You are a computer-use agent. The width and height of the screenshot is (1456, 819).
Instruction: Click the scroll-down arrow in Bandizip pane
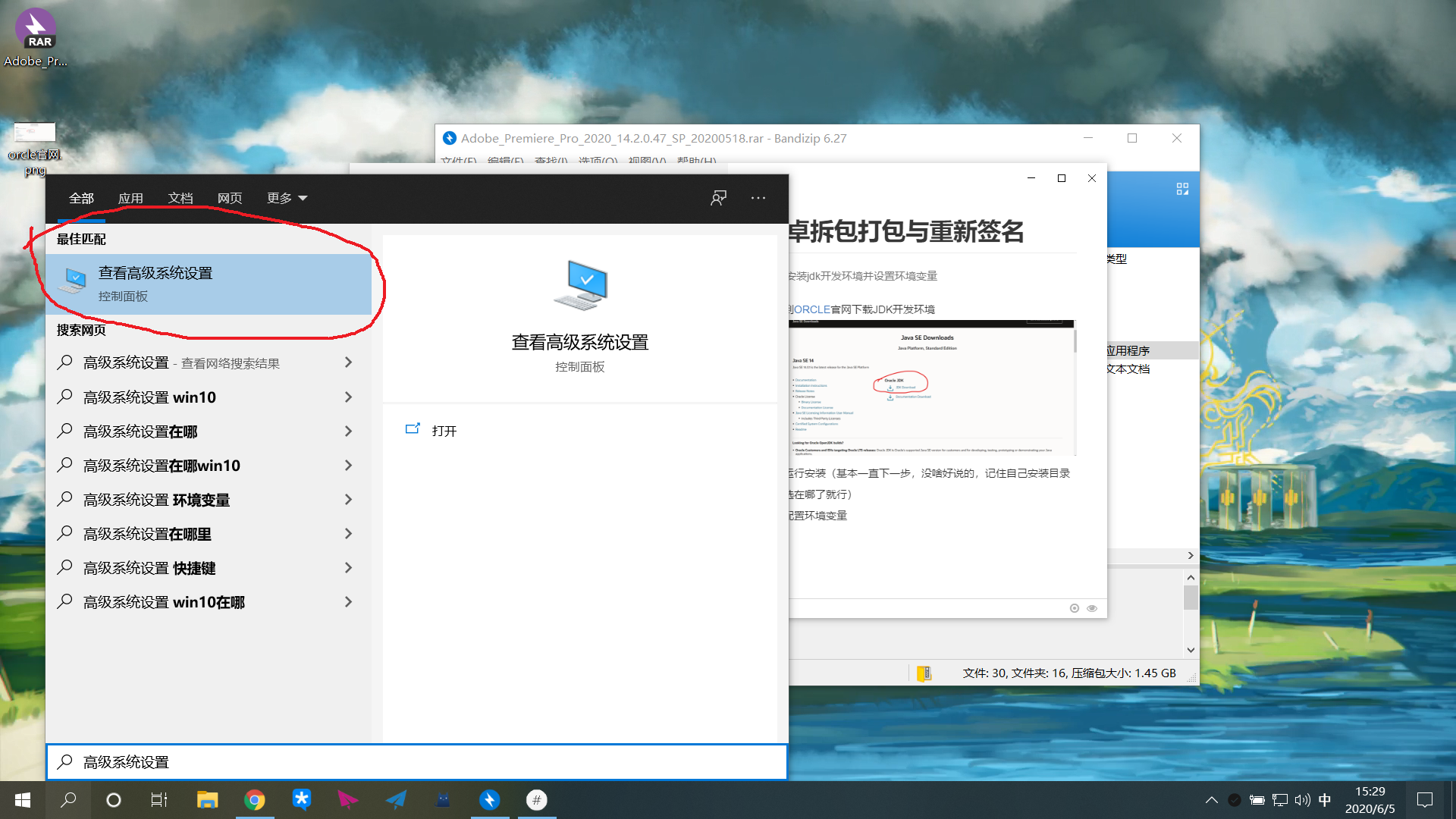click(1191, 650)
